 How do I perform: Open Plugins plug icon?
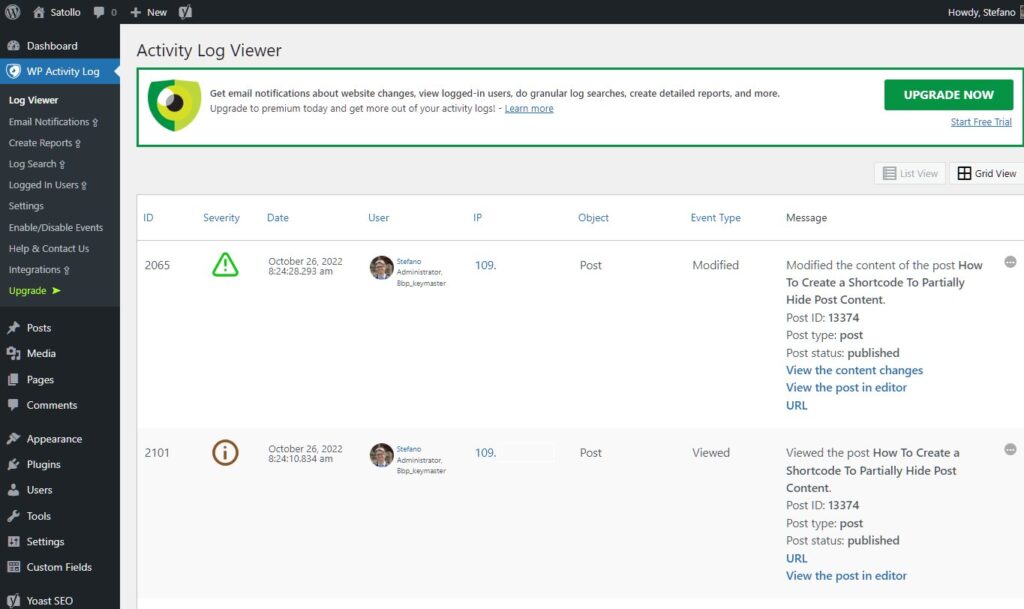[x=13, y=464]
